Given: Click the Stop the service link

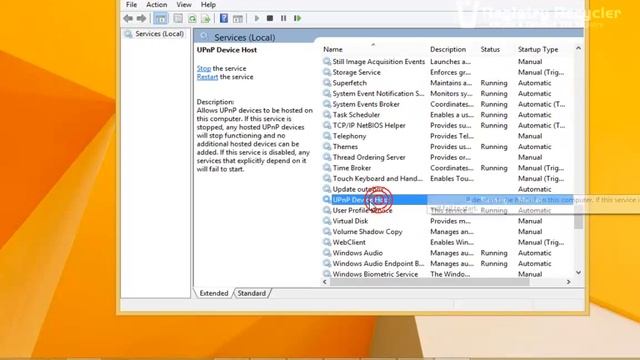Looking at the screenshot, I should pyautogui.click(x=204, y=68).
